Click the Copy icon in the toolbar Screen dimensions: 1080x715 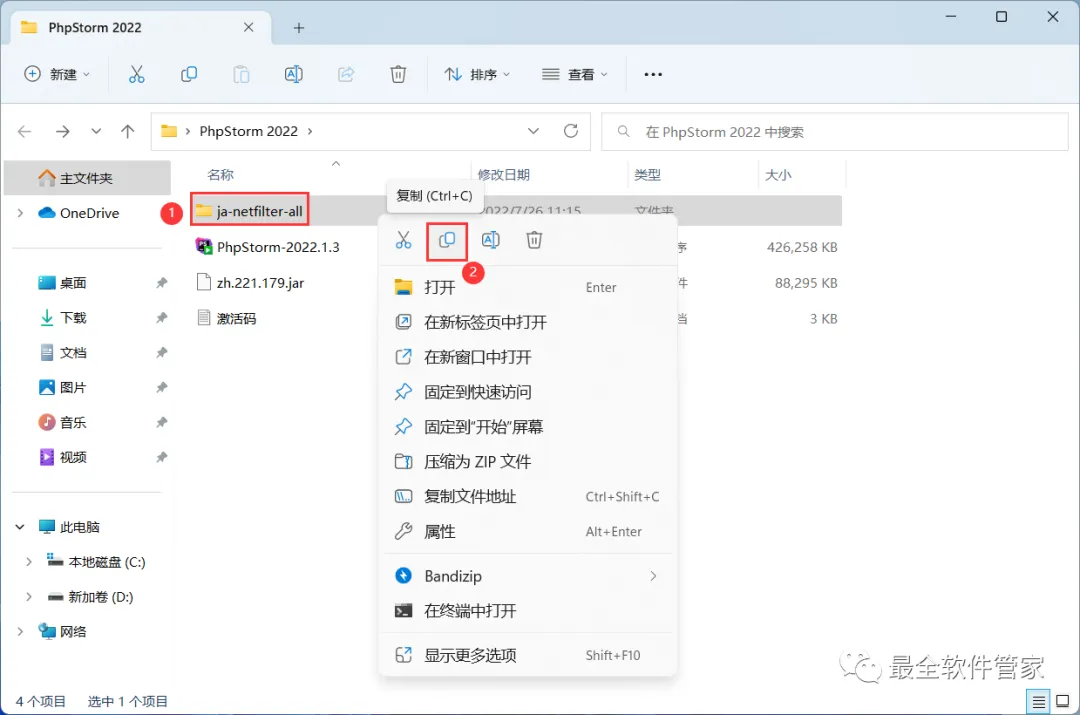pyautogui.click(x=189, y=74)
